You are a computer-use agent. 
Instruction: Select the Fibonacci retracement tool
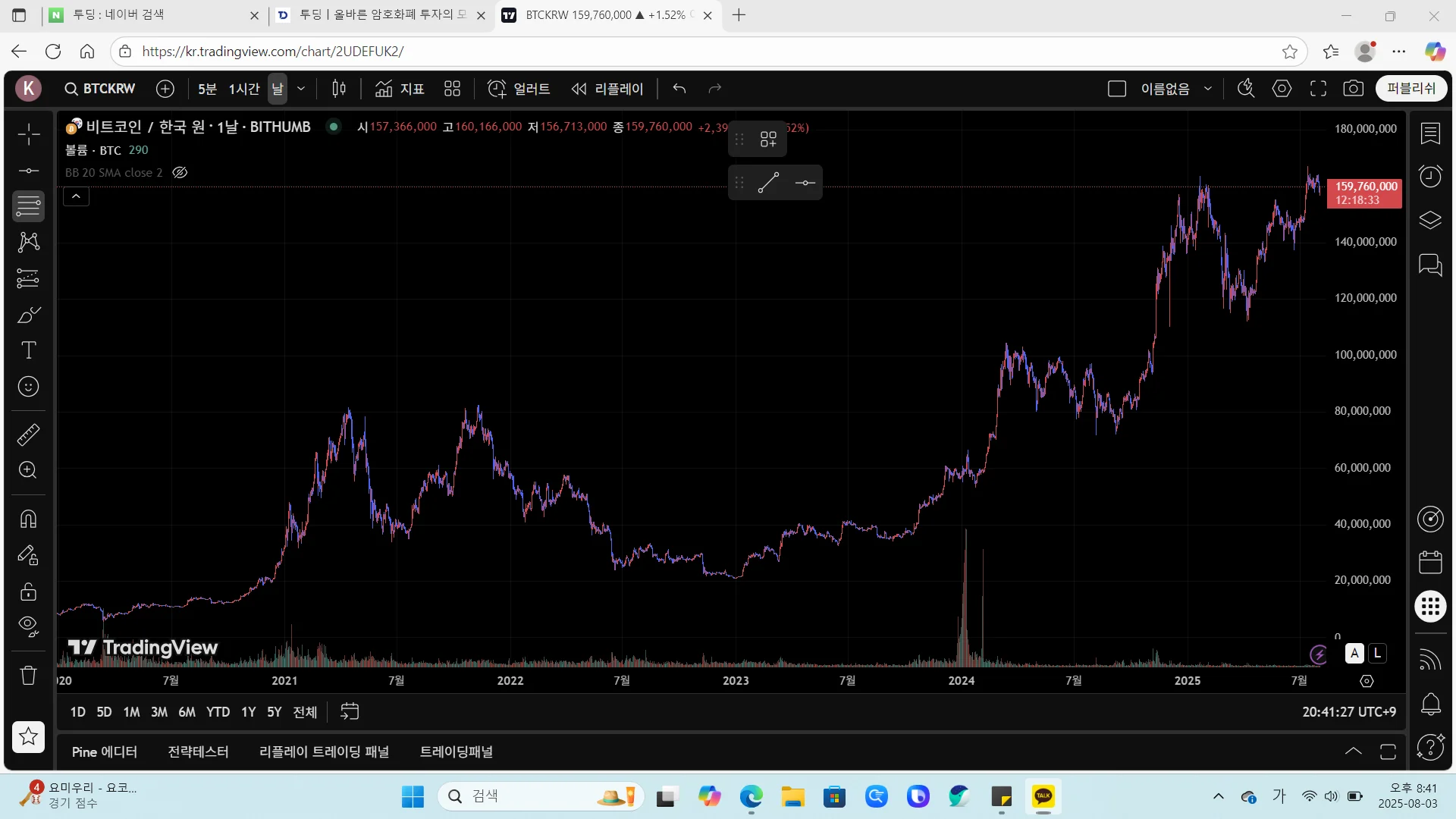28,206
